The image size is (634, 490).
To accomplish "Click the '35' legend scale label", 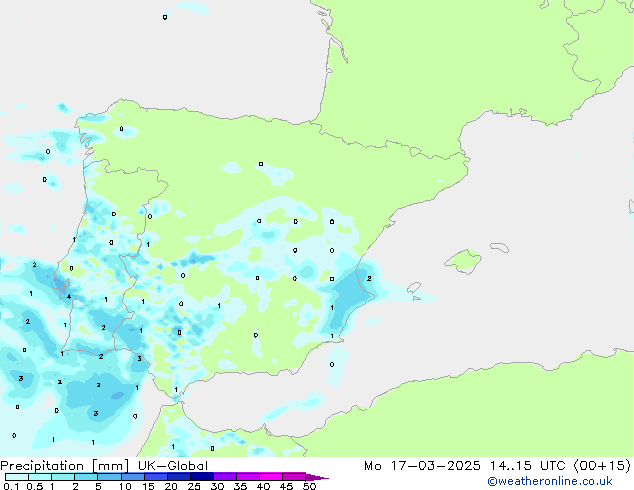I will click(x=240, y=486).
